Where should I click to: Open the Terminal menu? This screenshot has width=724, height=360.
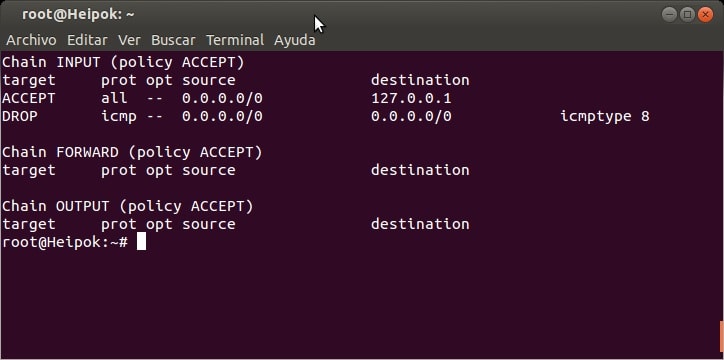235,40
